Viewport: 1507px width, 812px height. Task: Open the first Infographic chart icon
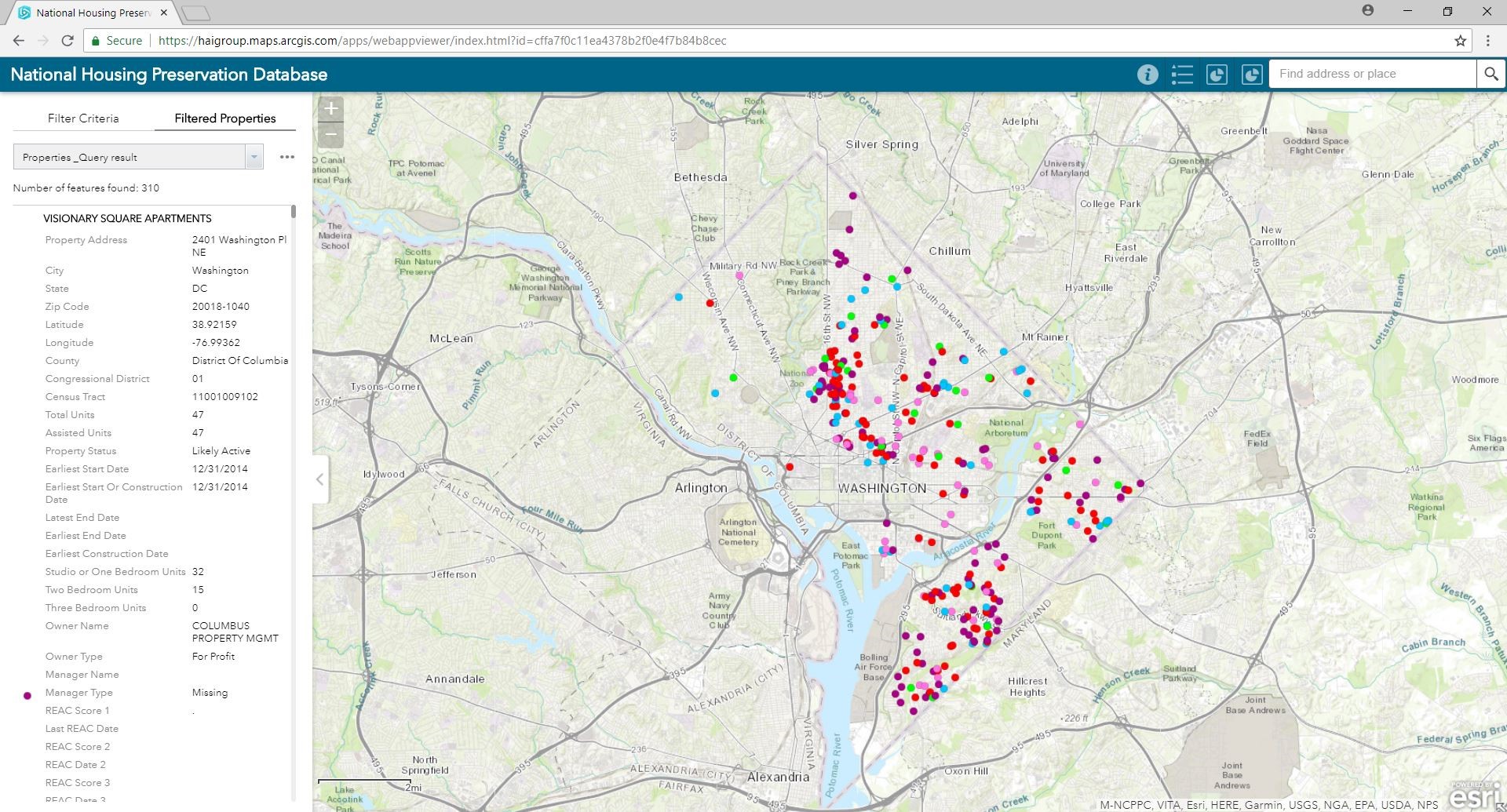[x=1217, y=75]
